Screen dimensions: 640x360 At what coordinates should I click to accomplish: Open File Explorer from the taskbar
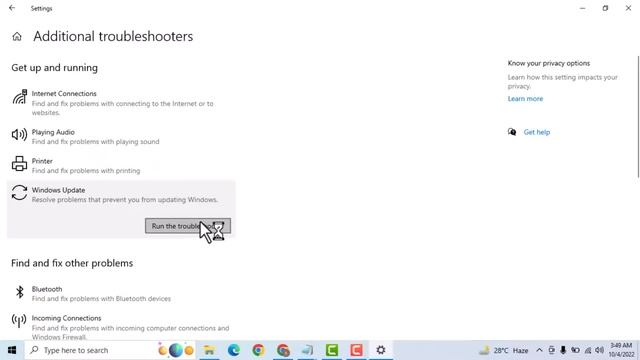point(209,350)
